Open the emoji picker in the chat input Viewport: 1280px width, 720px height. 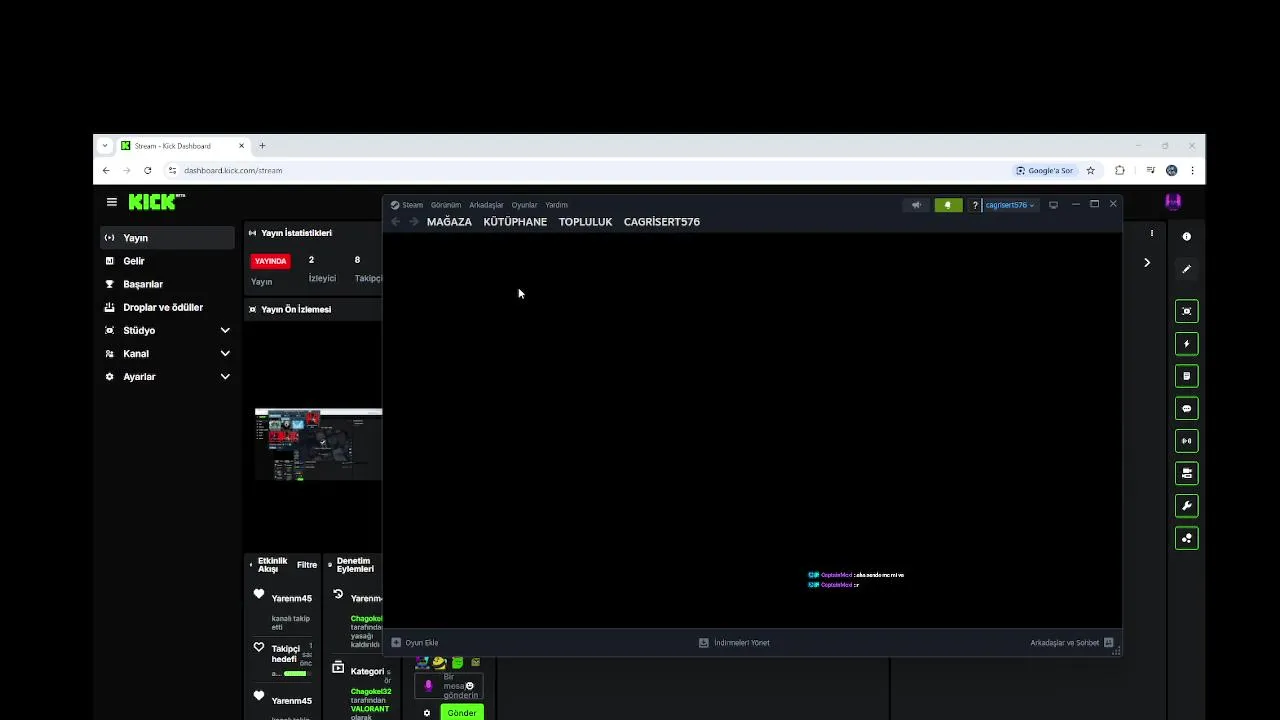click(469, 686)
